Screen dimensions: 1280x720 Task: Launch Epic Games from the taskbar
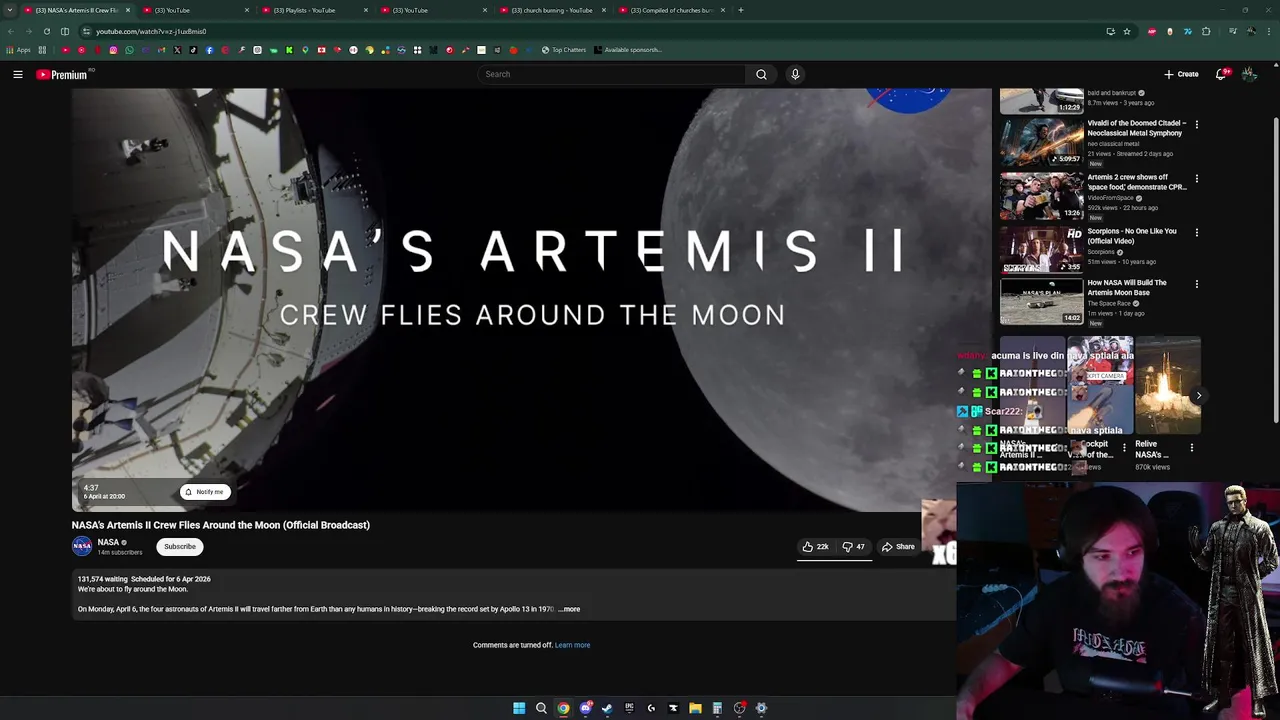point(629,708)
